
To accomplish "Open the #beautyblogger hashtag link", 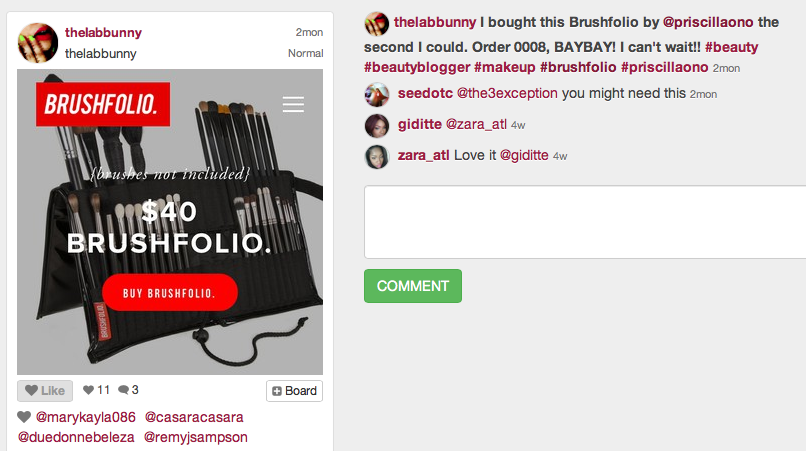I will (x=417, y=67).
